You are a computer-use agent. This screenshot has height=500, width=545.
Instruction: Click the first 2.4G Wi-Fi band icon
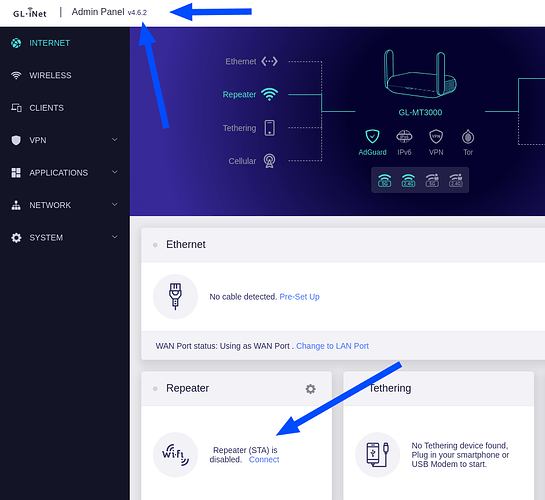[408, 180]
